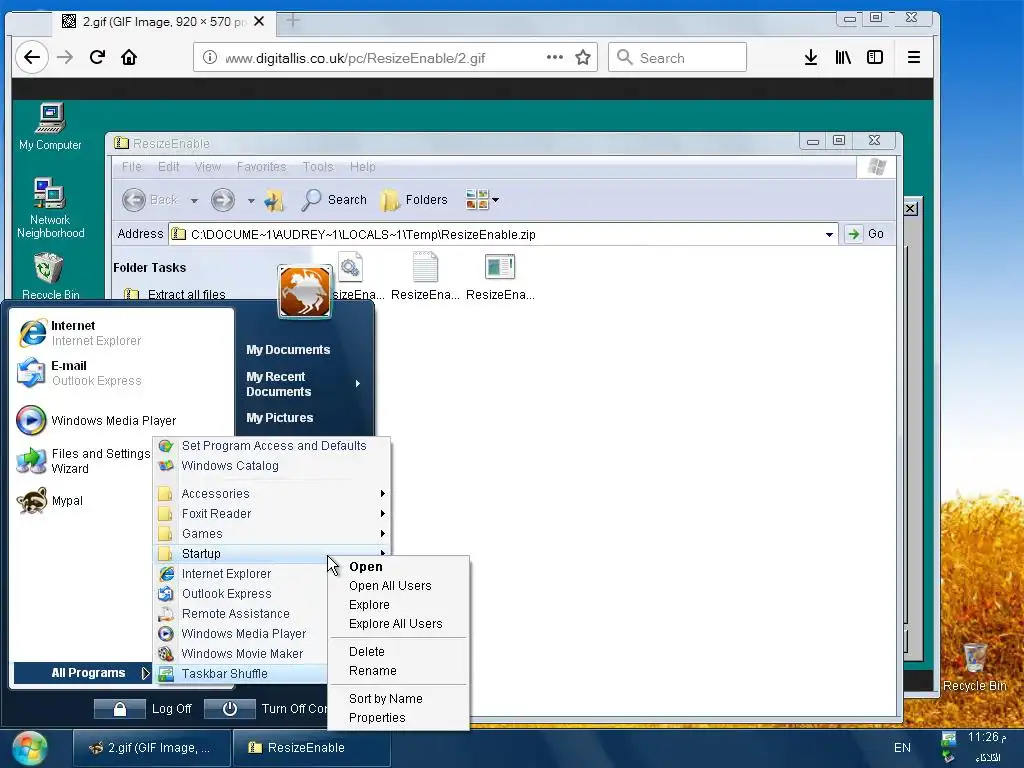
Task: Select the ResizeEna text document file
Action: coord(425,276)
